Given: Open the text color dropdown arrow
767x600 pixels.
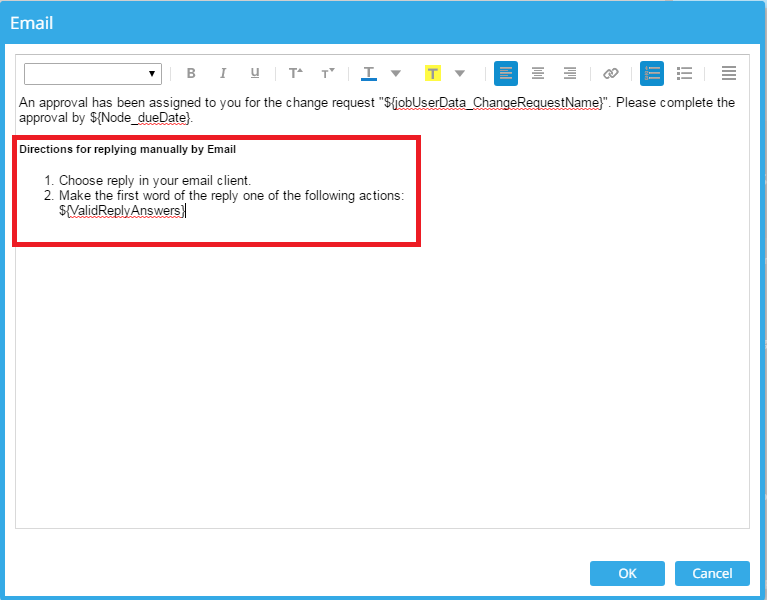Looking at the screenshot, I should 396,73.
